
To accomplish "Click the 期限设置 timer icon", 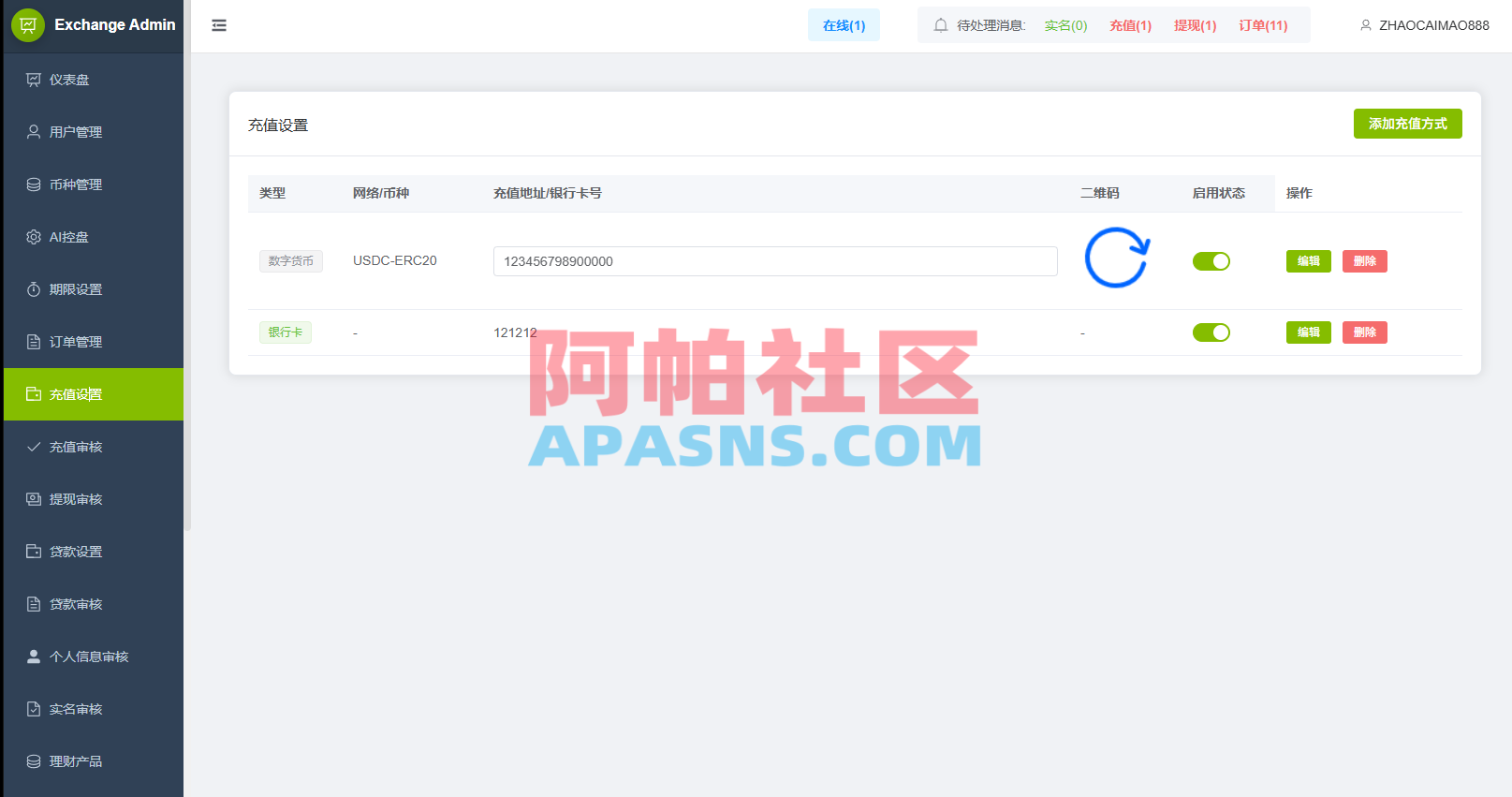I will pyautogui.click(x=34, y=289).
